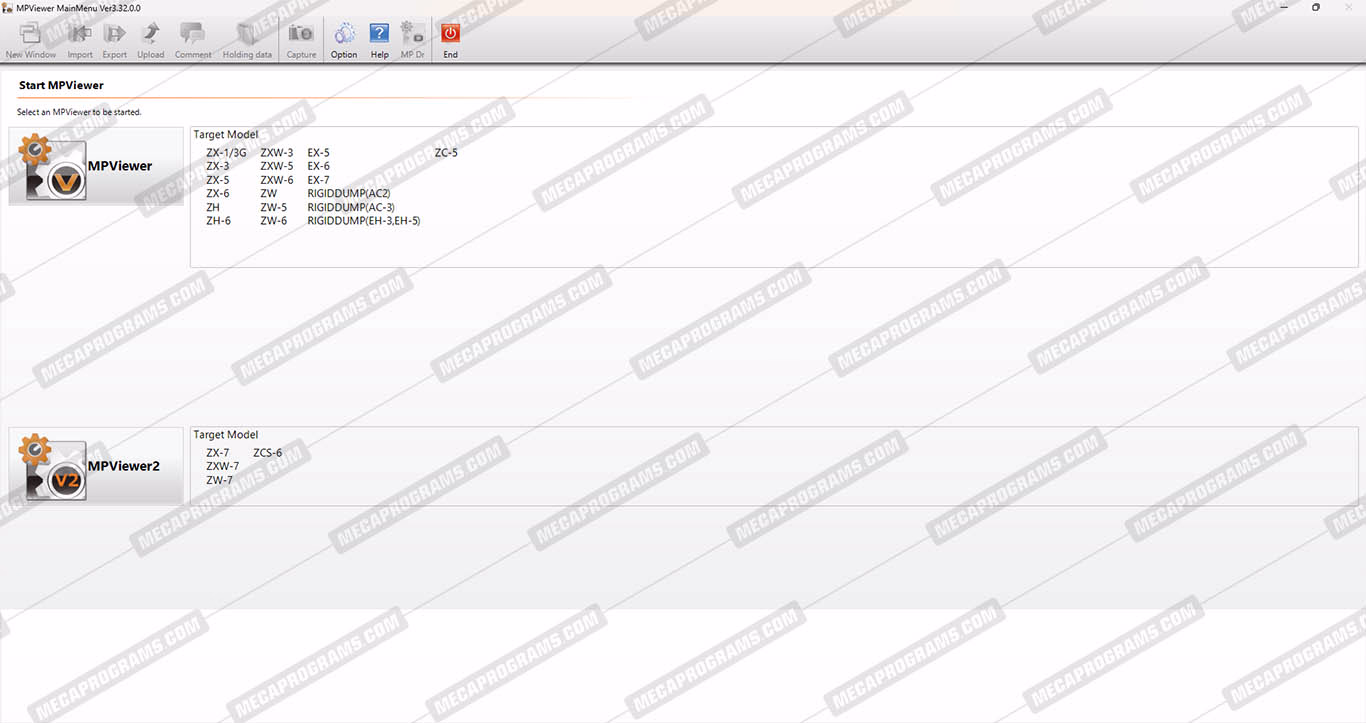This screenshot has height=723, width=1366.
Task: Launch the MP Dr tool
Action: [412, 39]
